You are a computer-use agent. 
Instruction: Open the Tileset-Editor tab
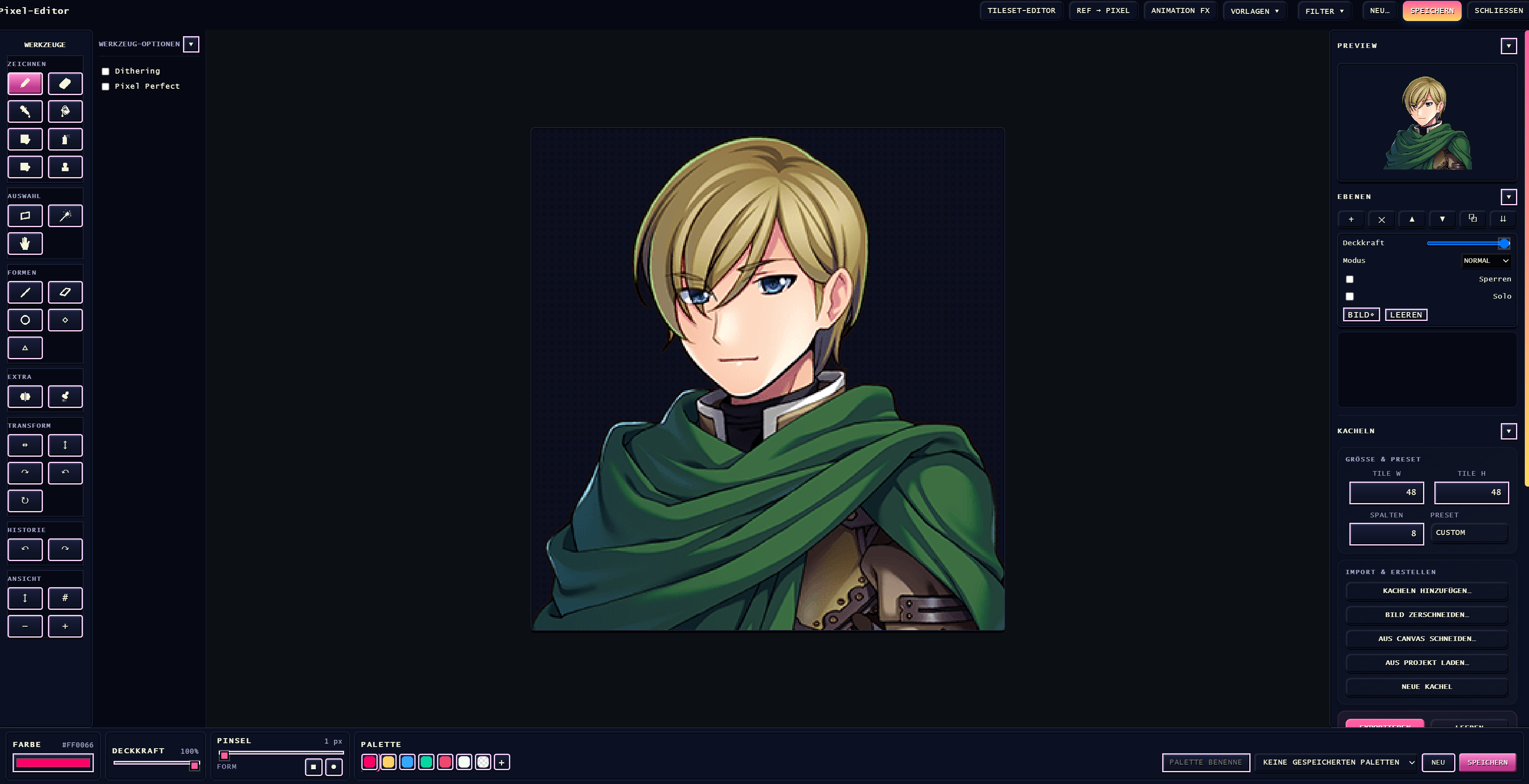point(1021,11)
